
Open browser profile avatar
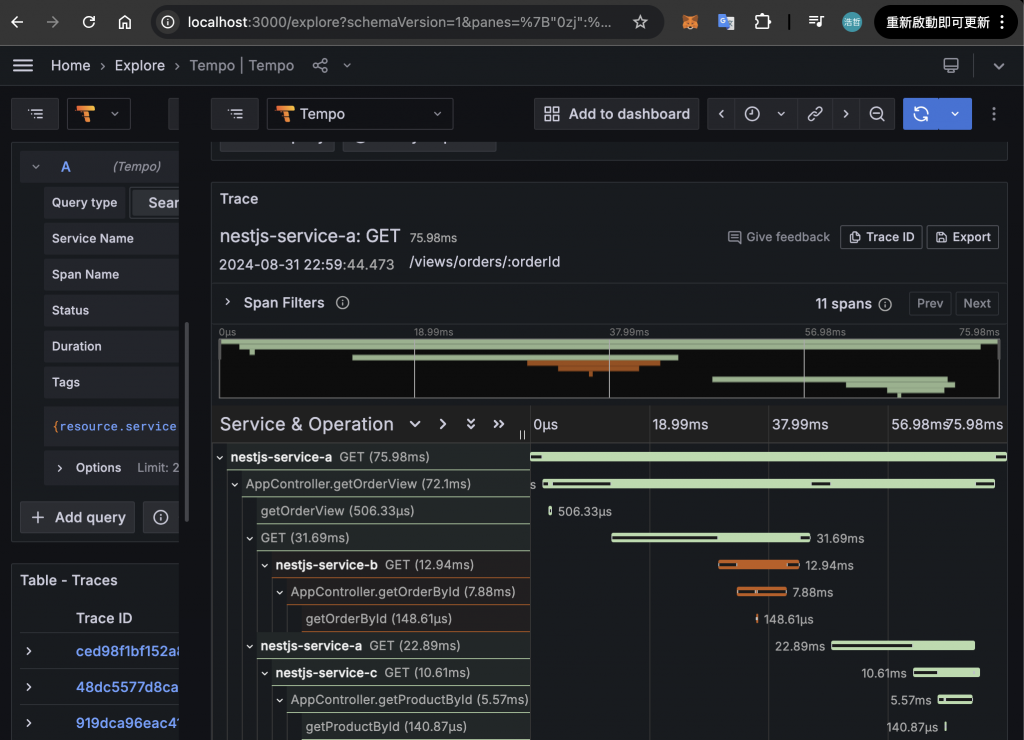(852, 22)
